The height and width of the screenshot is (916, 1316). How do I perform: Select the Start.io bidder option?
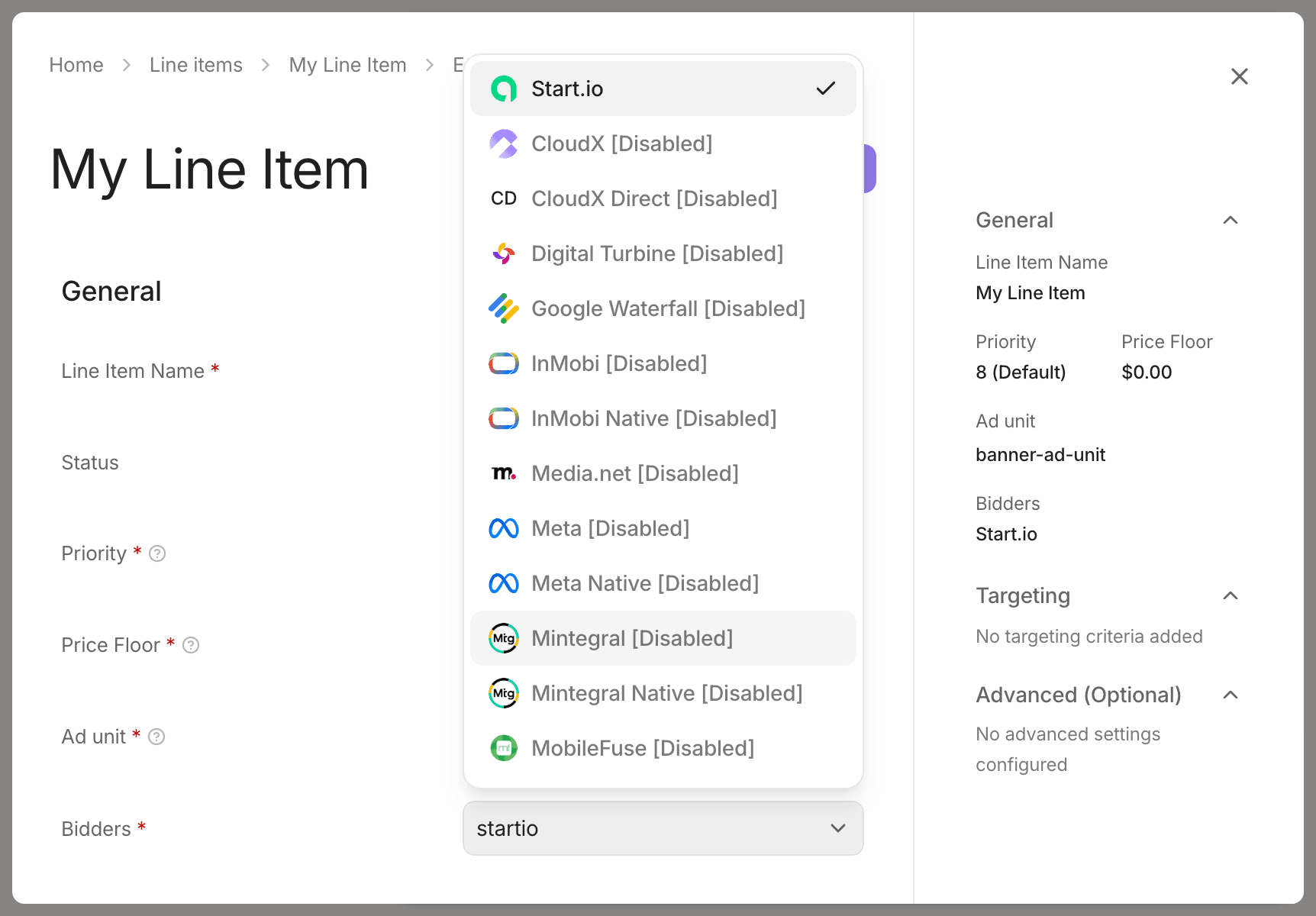point(663,89)
